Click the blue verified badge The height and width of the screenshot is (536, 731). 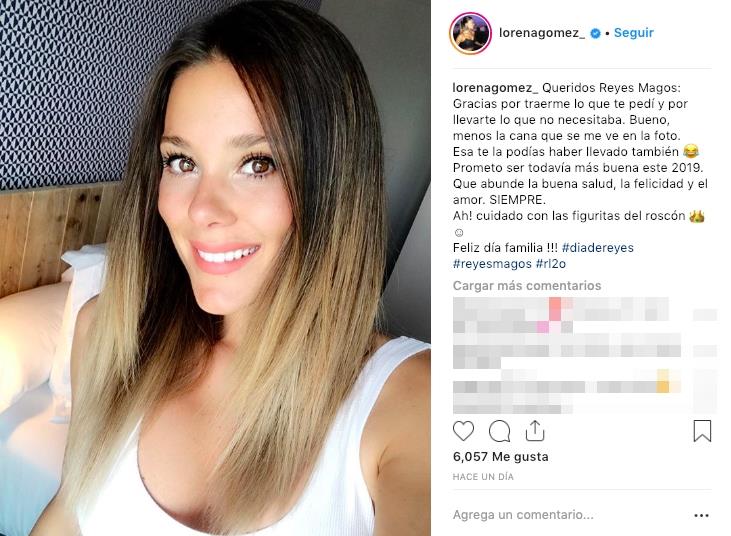coord(595,34)
